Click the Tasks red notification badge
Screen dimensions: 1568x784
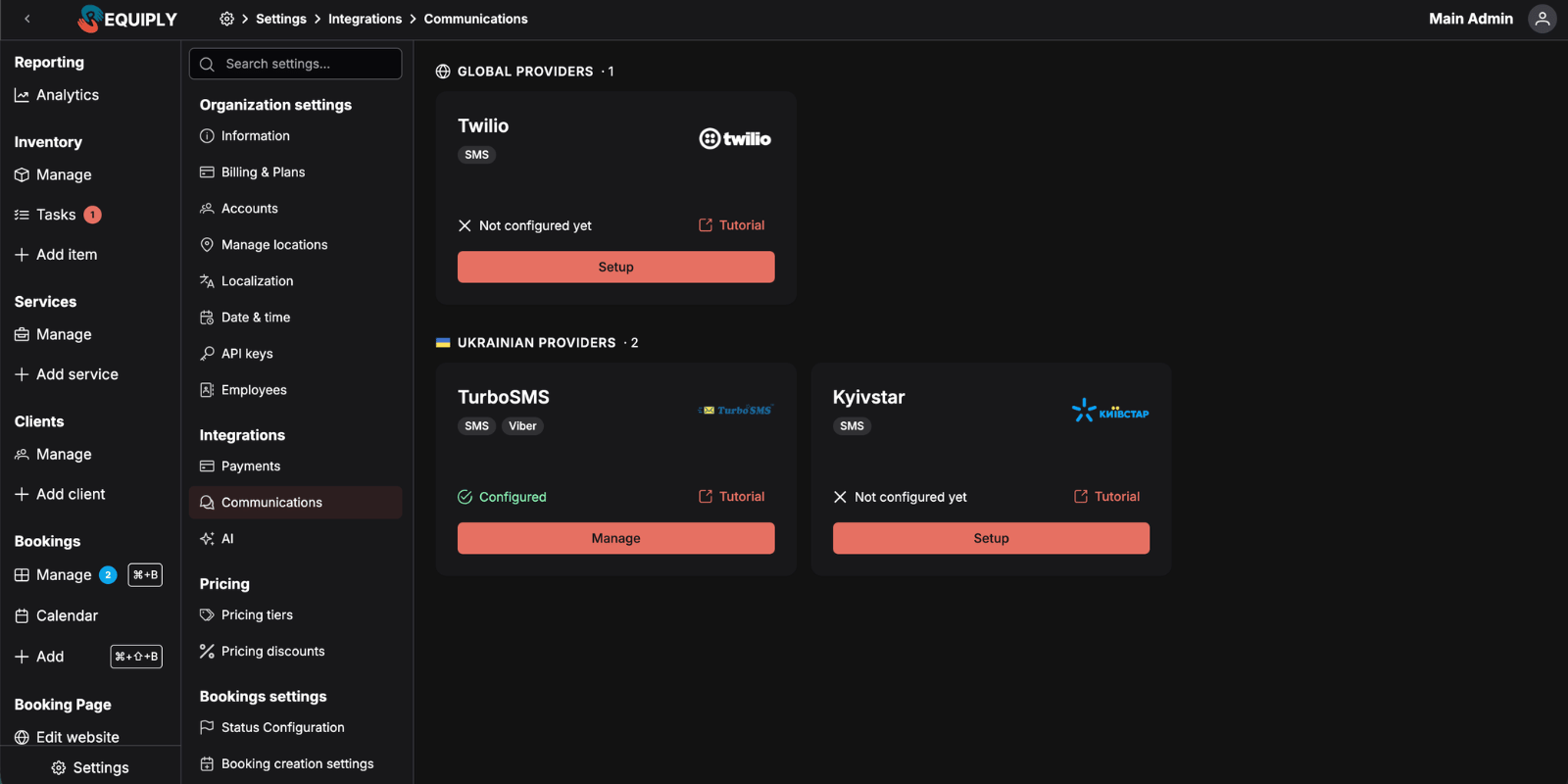(x=92, y=215)
